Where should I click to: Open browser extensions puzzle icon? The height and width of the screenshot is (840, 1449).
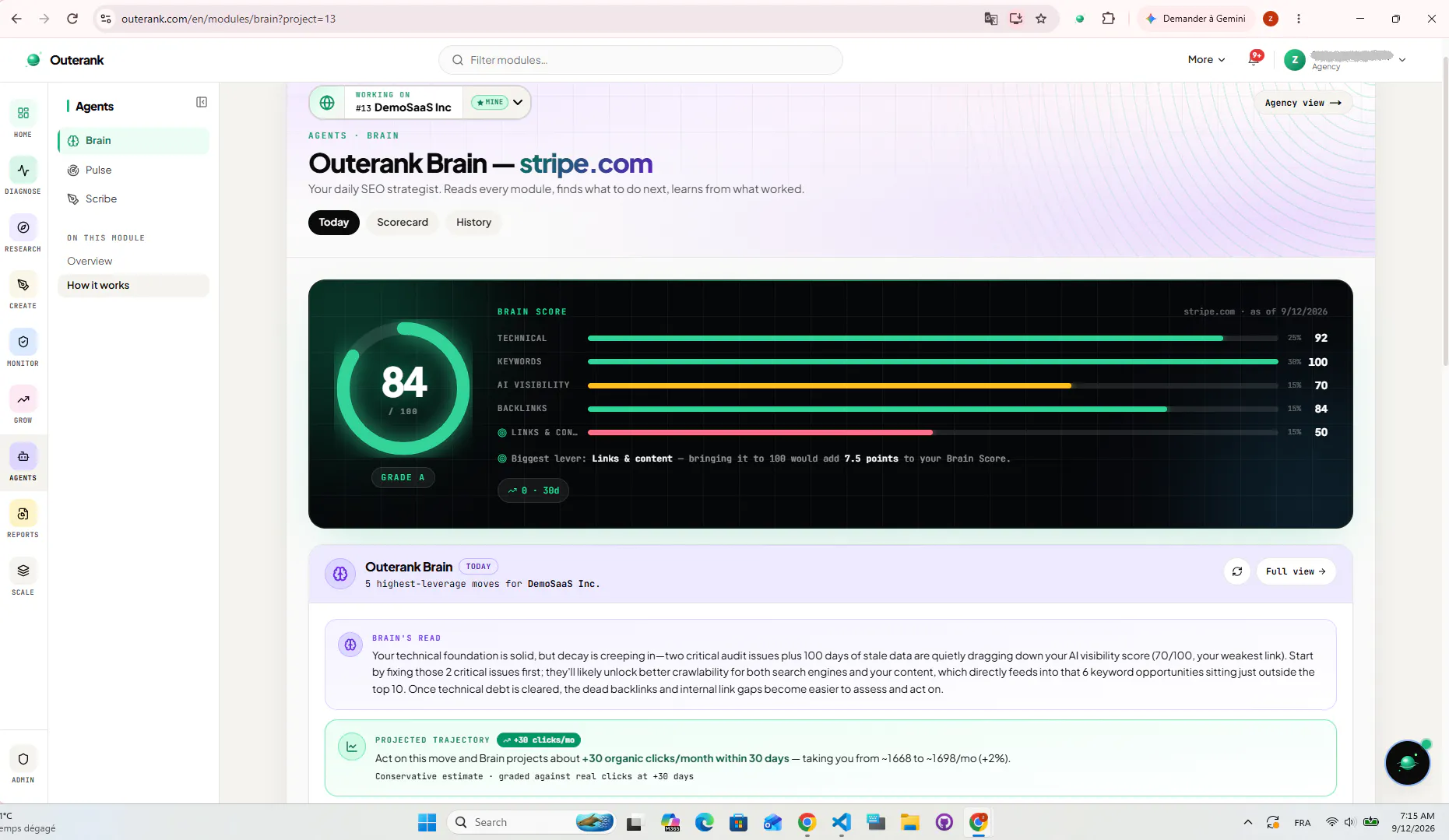click(x=1108, y=19)
